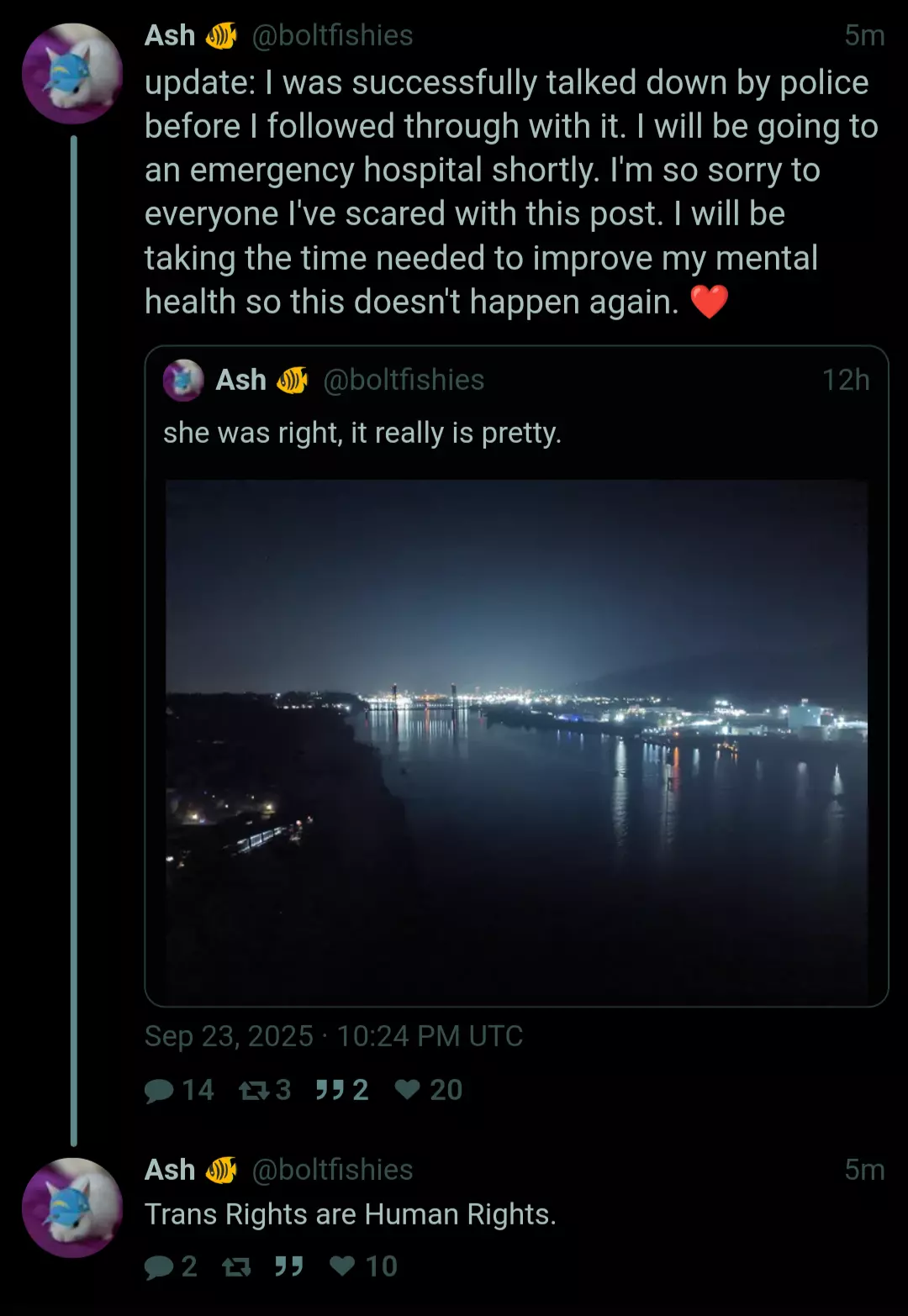Click the comment icon on the reply post
The image size is (908, 1316).
pyautogui.click(x=159, y=1266)
